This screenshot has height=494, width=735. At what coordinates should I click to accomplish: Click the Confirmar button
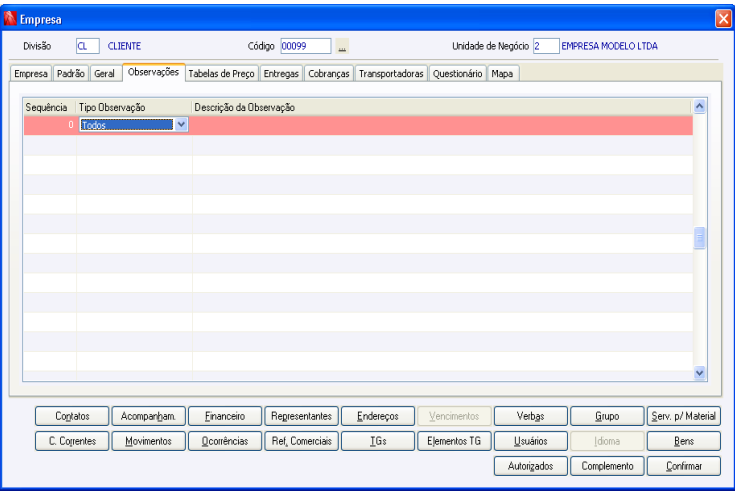coord(683,466)
